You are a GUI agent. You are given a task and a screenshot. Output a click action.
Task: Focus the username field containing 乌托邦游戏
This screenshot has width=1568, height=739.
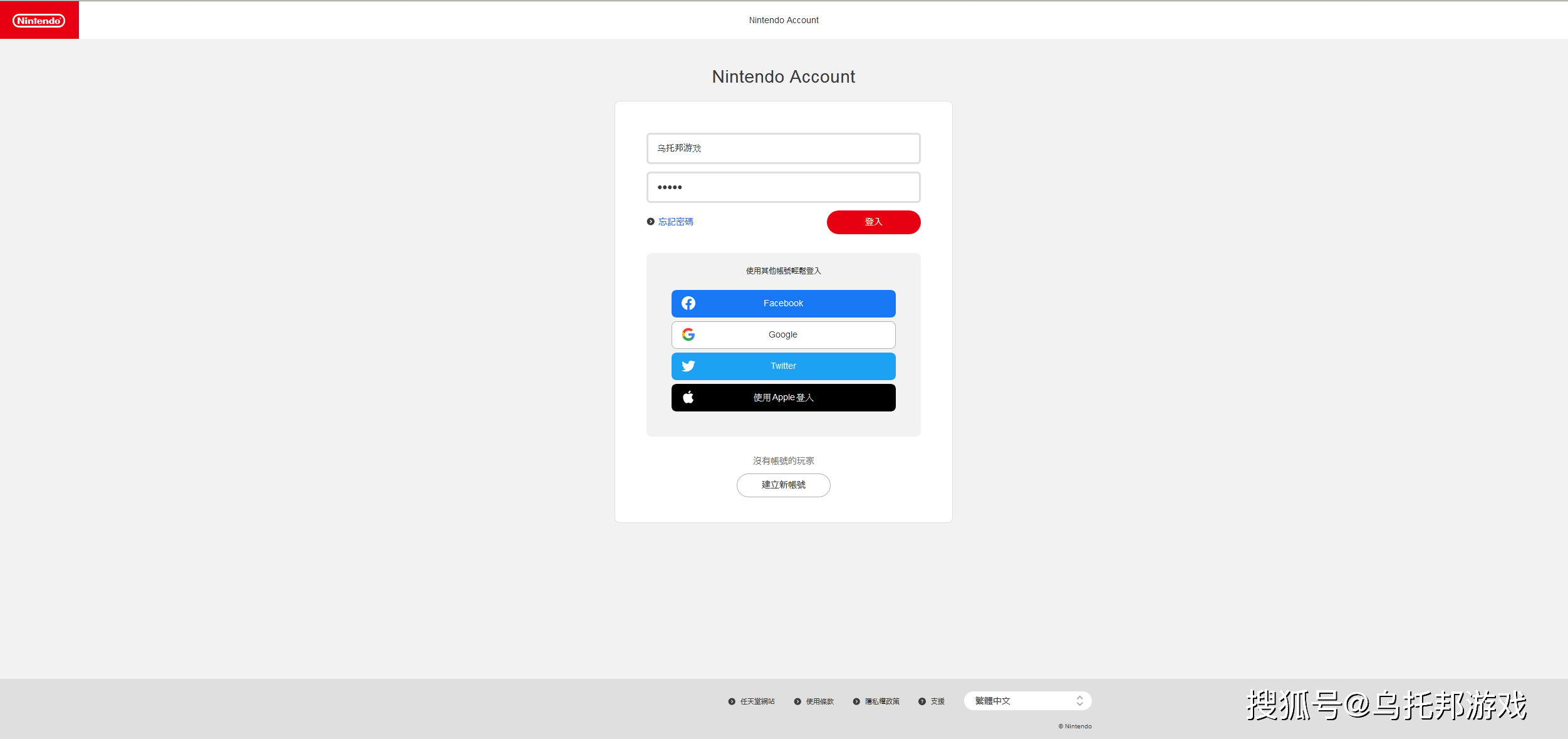click(783, 148)
